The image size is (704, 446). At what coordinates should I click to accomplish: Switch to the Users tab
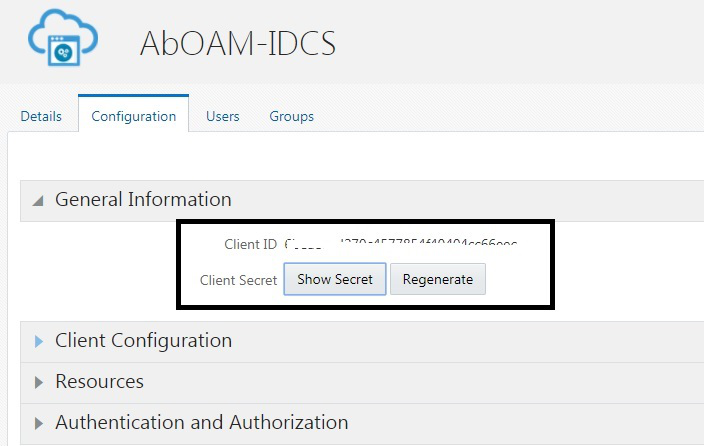pyautogui.click(x=222, y=116)
